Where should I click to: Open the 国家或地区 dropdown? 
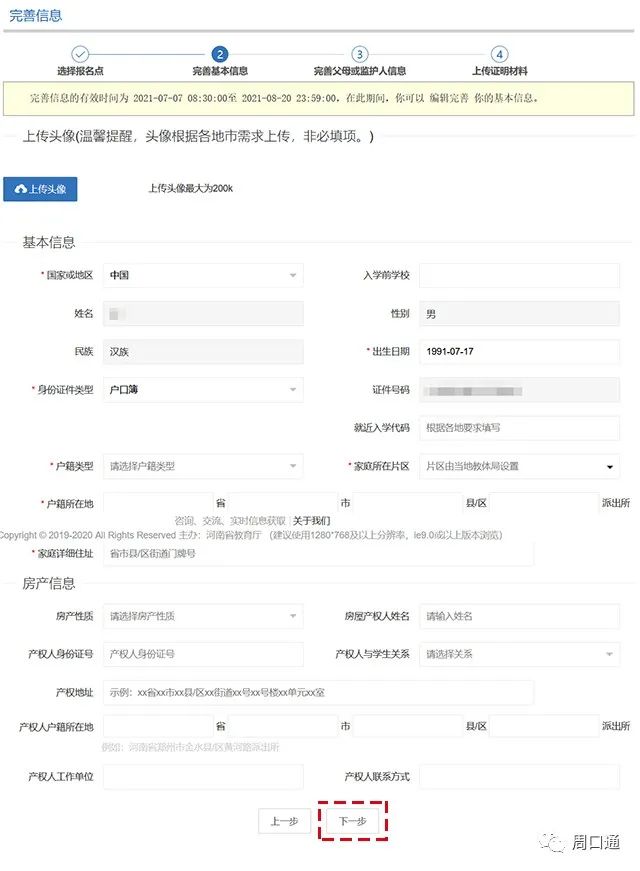203,275
